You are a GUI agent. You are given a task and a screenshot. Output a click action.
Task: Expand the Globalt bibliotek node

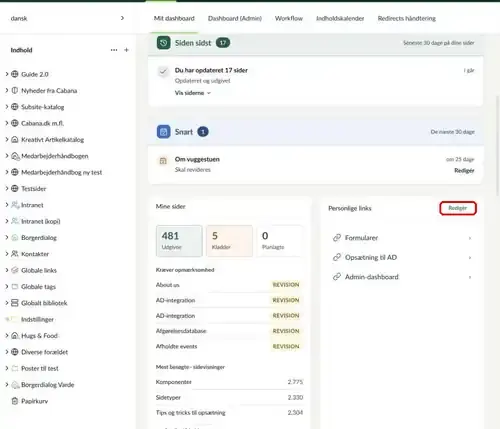[7, 303]
